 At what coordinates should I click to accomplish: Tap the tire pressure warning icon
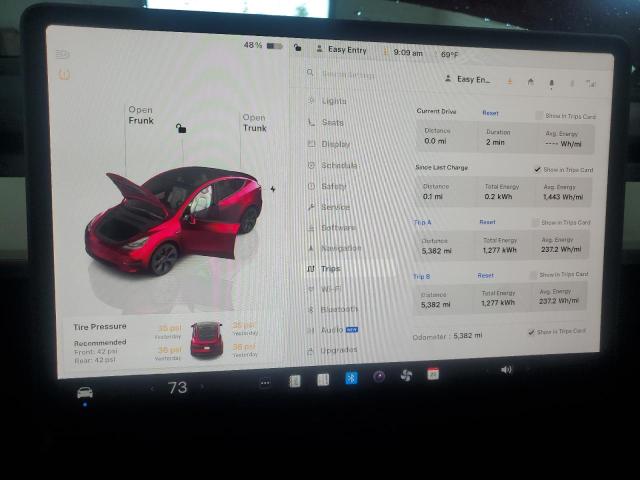coord(65,74)
